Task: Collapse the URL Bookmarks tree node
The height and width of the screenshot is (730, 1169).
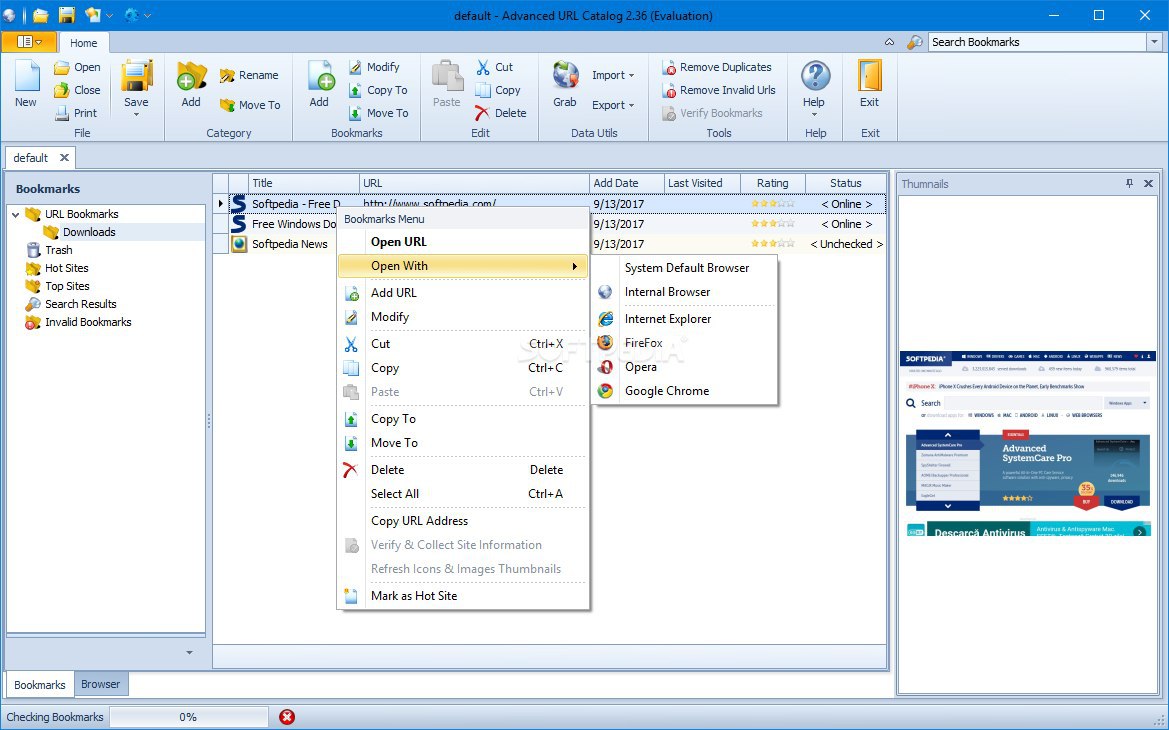Action: (x=15, y=214)
